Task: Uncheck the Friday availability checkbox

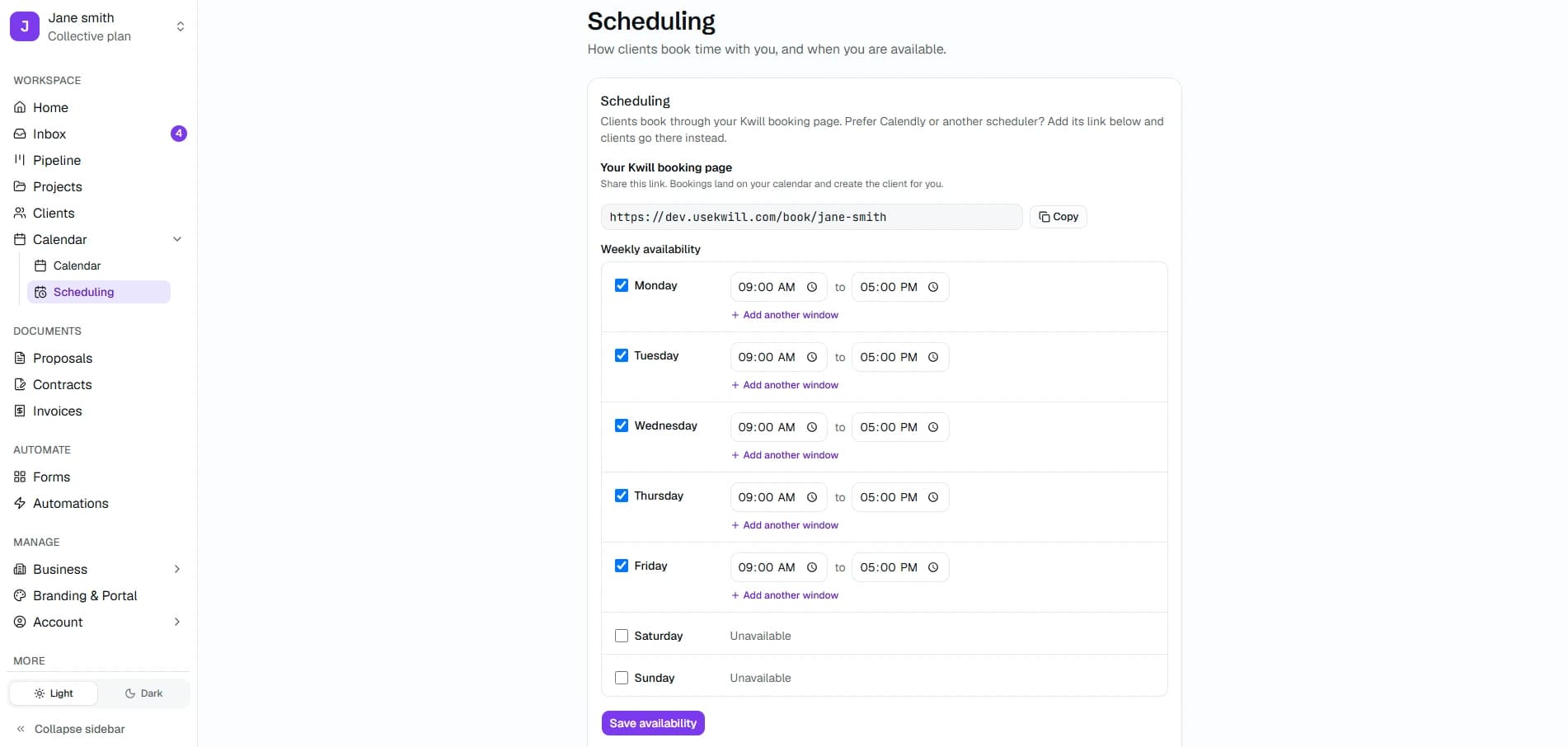Action: 622,566
